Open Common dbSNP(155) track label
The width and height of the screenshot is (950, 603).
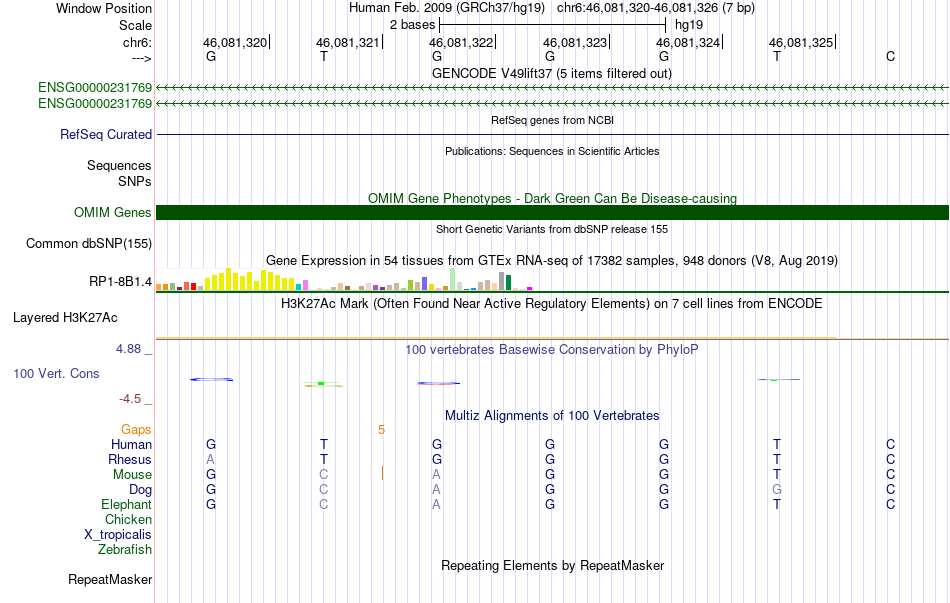[88, 244]
